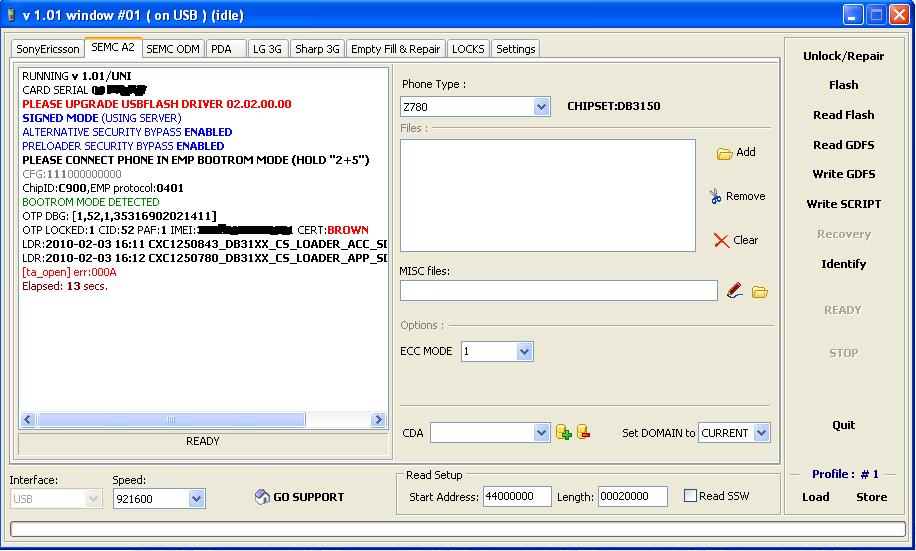Click the title bar phone app icon
The height and width of the screenshot is (551, 916).
(11, 15)
